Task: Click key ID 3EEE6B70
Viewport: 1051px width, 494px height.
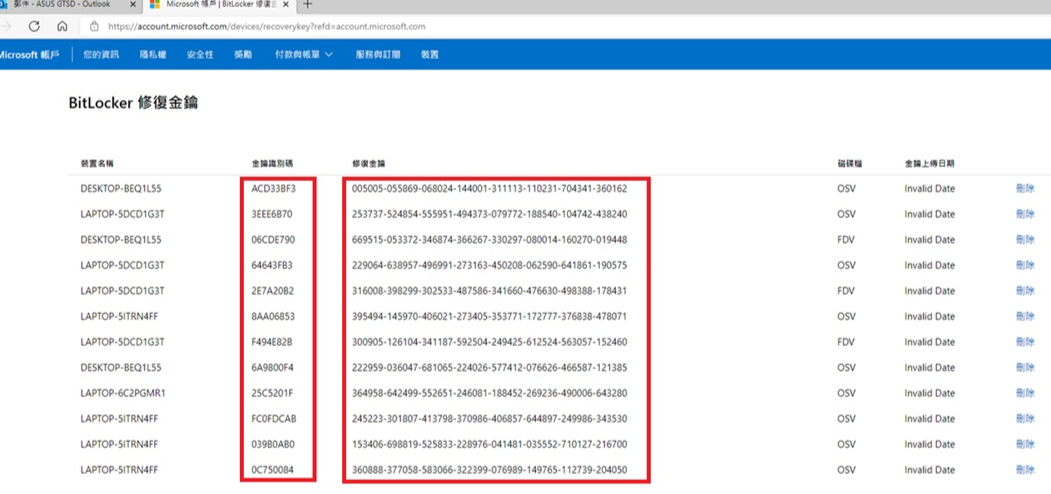Action: [272, 214]
